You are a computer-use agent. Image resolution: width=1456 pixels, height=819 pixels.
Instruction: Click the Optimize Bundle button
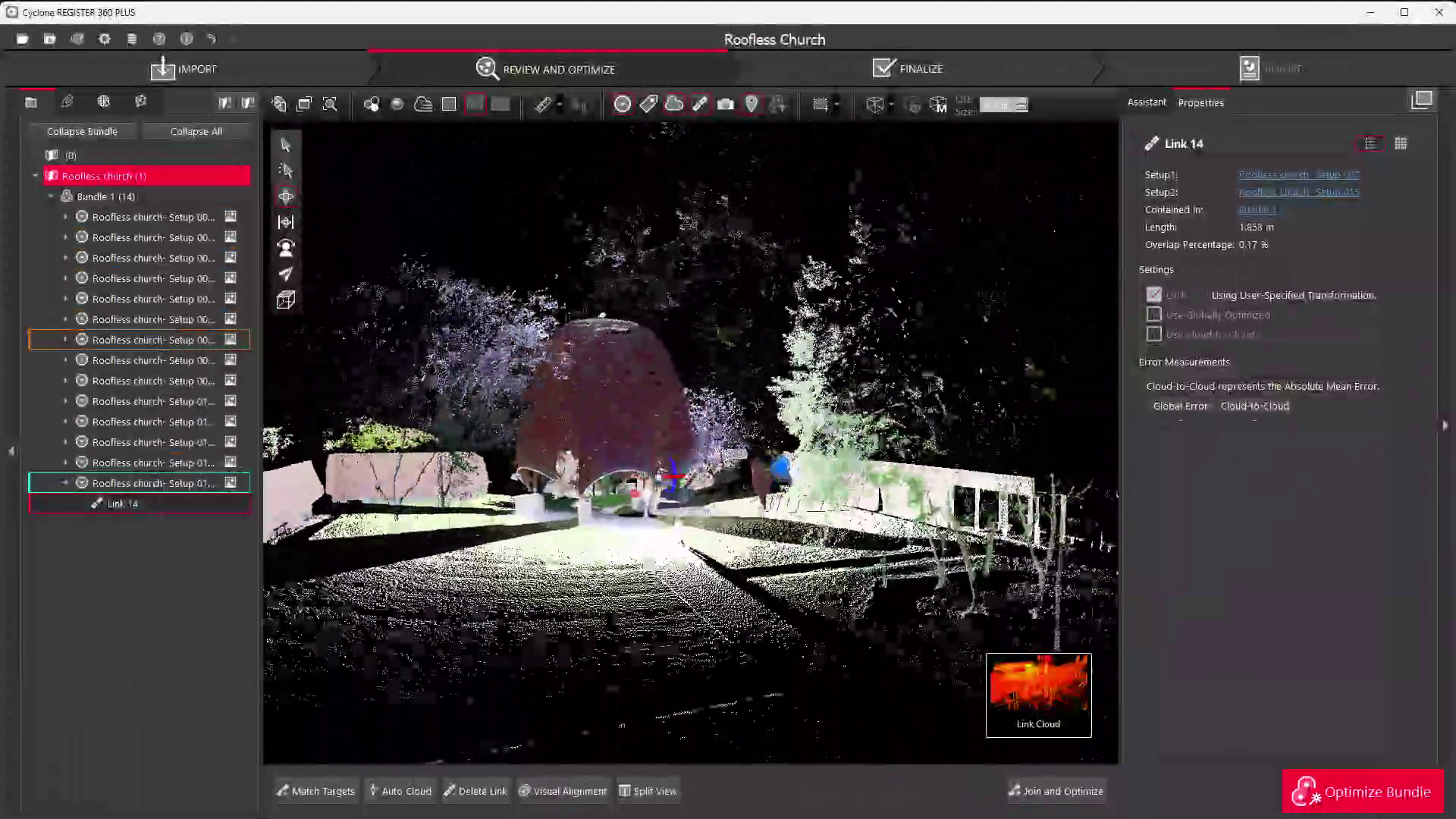click(1362, 792)
